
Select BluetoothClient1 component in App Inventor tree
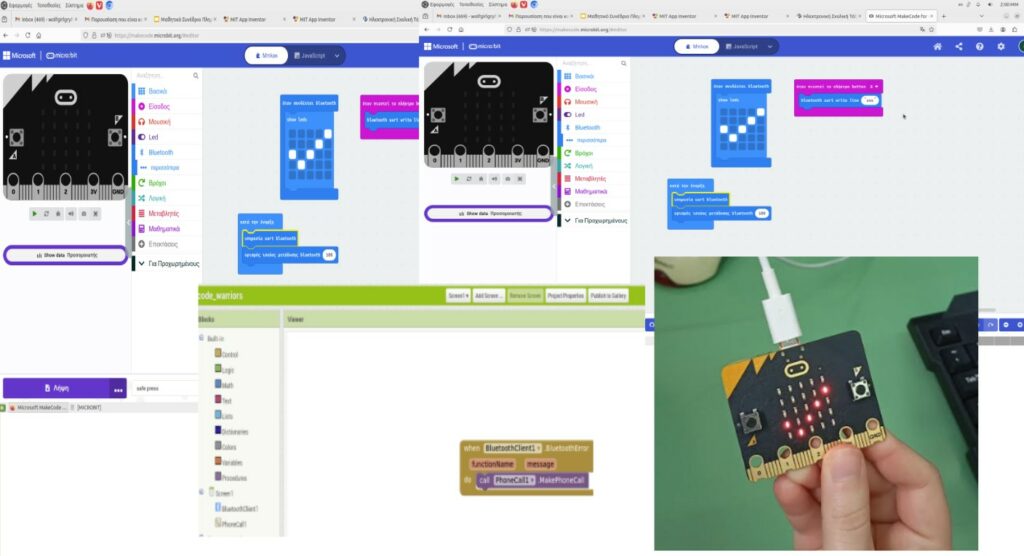[x=236, y=508]
